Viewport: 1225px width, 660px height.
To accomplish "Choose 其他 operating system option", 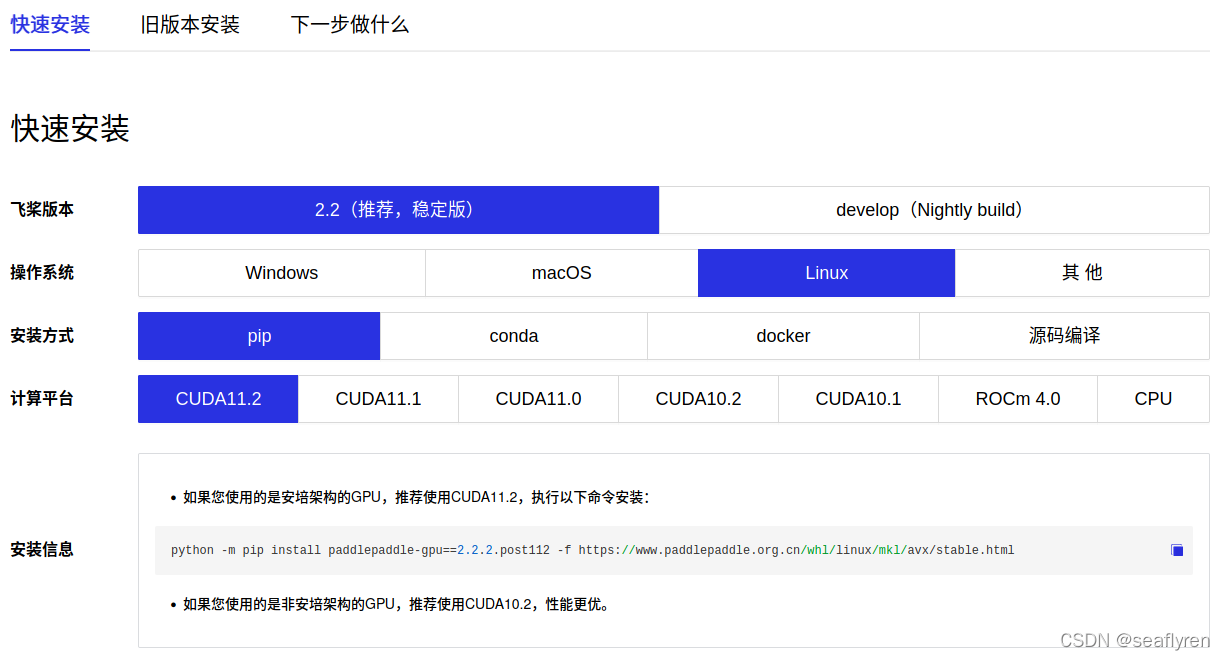I will pos(1083,273).
